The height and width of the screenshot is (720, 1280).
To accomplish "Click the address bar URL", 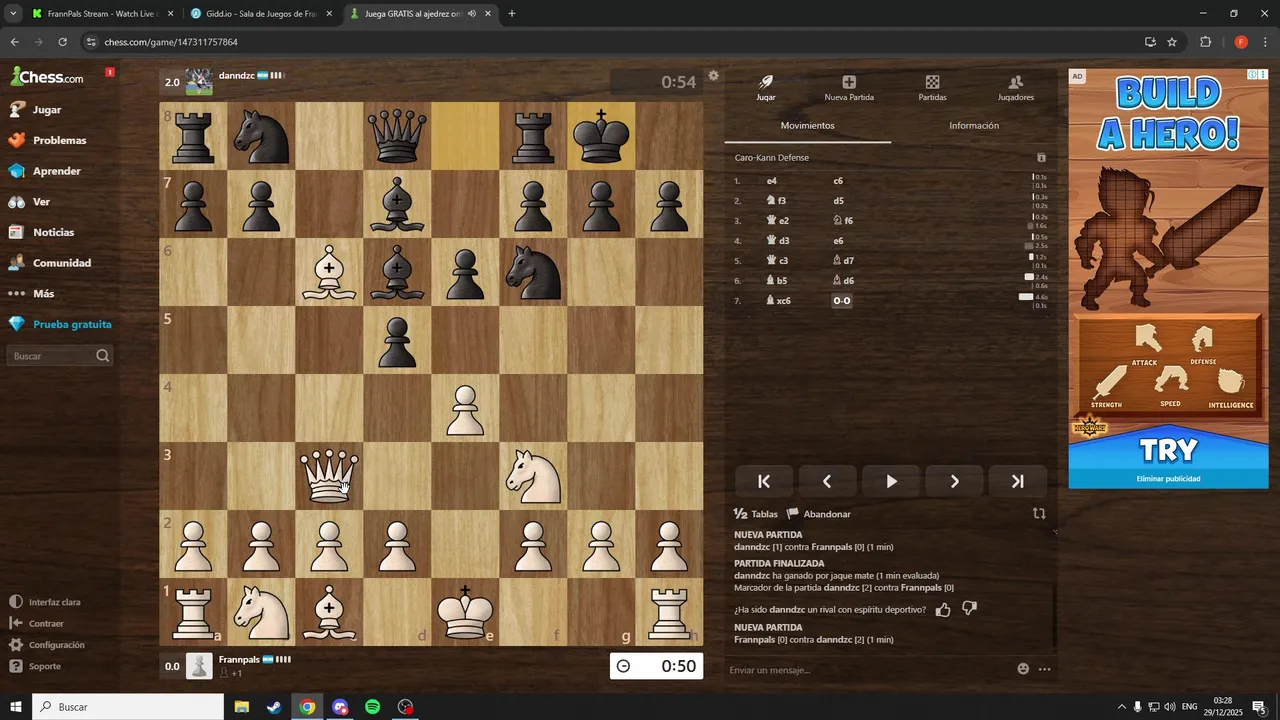I will point(171,42).
